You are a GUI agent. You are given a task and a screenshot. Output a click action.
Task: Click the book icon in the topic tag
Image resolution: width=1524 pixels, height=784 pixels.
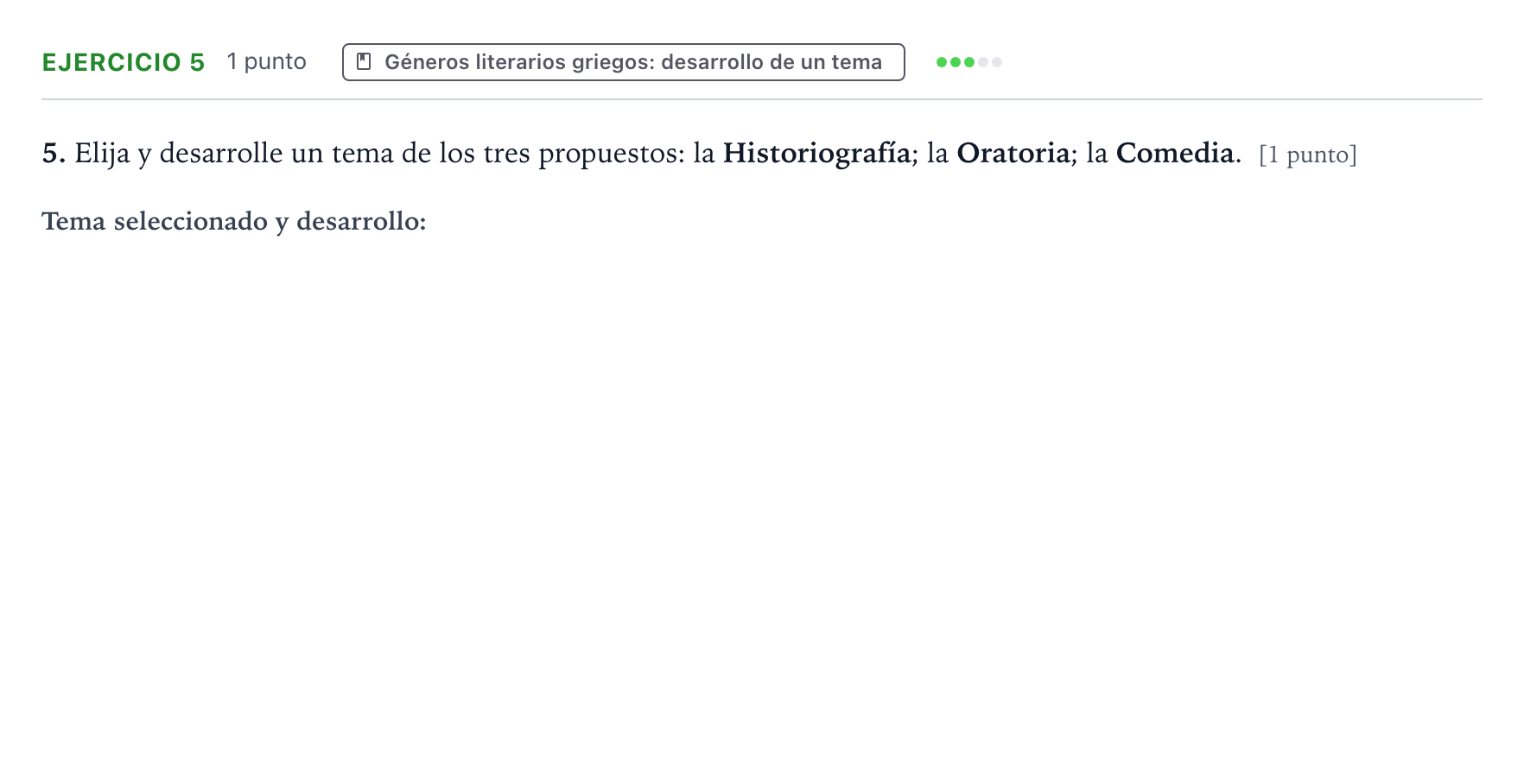point(365,62)
